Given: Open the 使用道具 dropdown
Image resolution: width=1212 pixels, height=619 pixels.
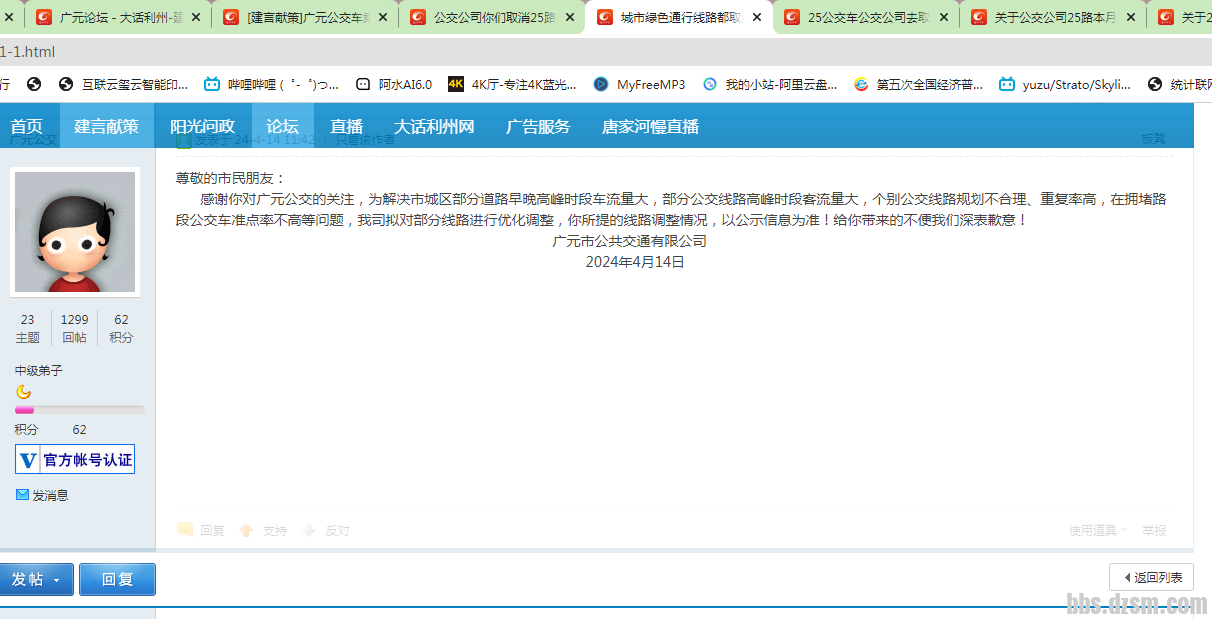Looking at the screenshot, I should pyautogui.click(x=1097, y=530).
